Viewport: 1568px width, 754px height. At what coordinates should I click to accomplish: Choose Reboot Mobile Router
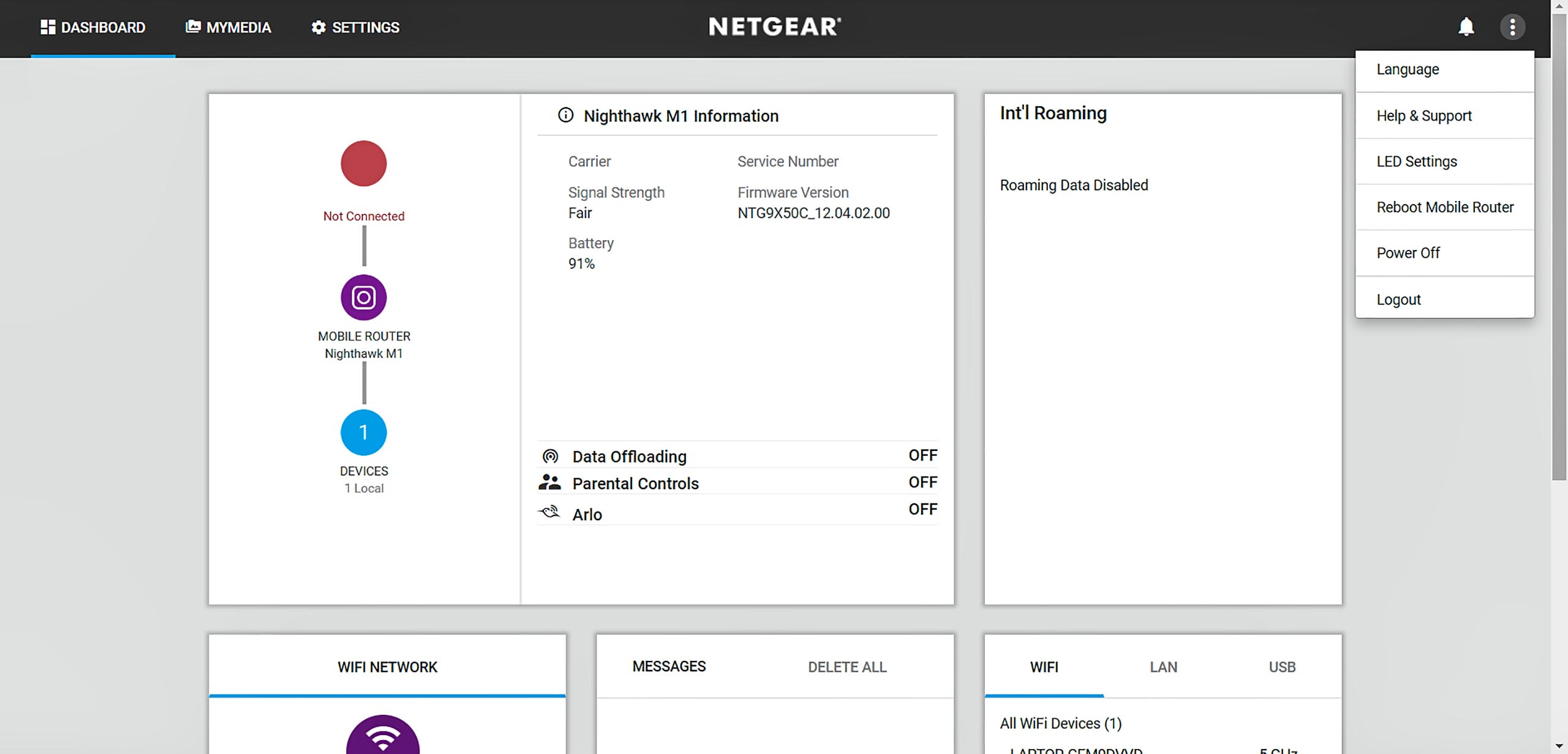click(1445, 207)
